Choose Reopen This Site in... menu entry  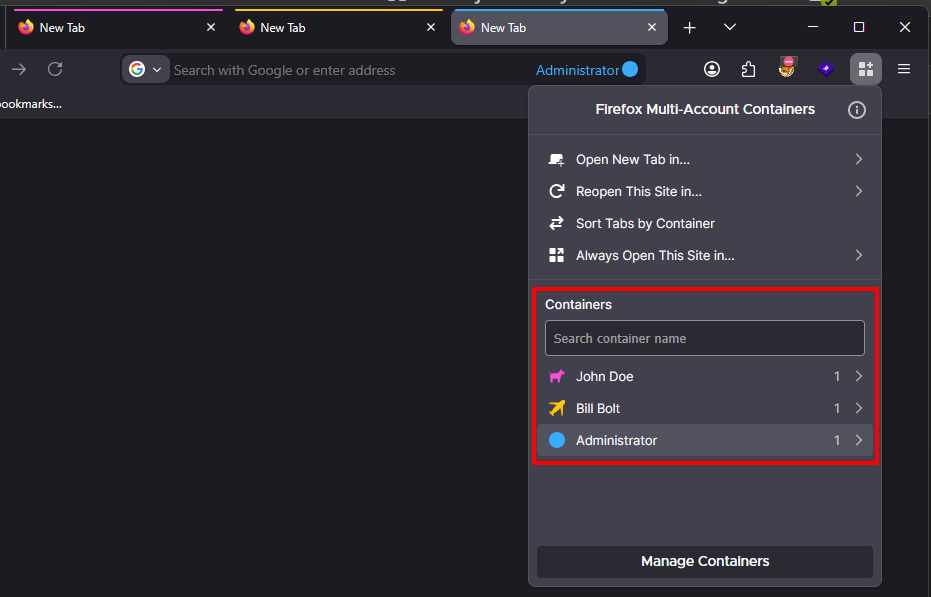point(705,191)
